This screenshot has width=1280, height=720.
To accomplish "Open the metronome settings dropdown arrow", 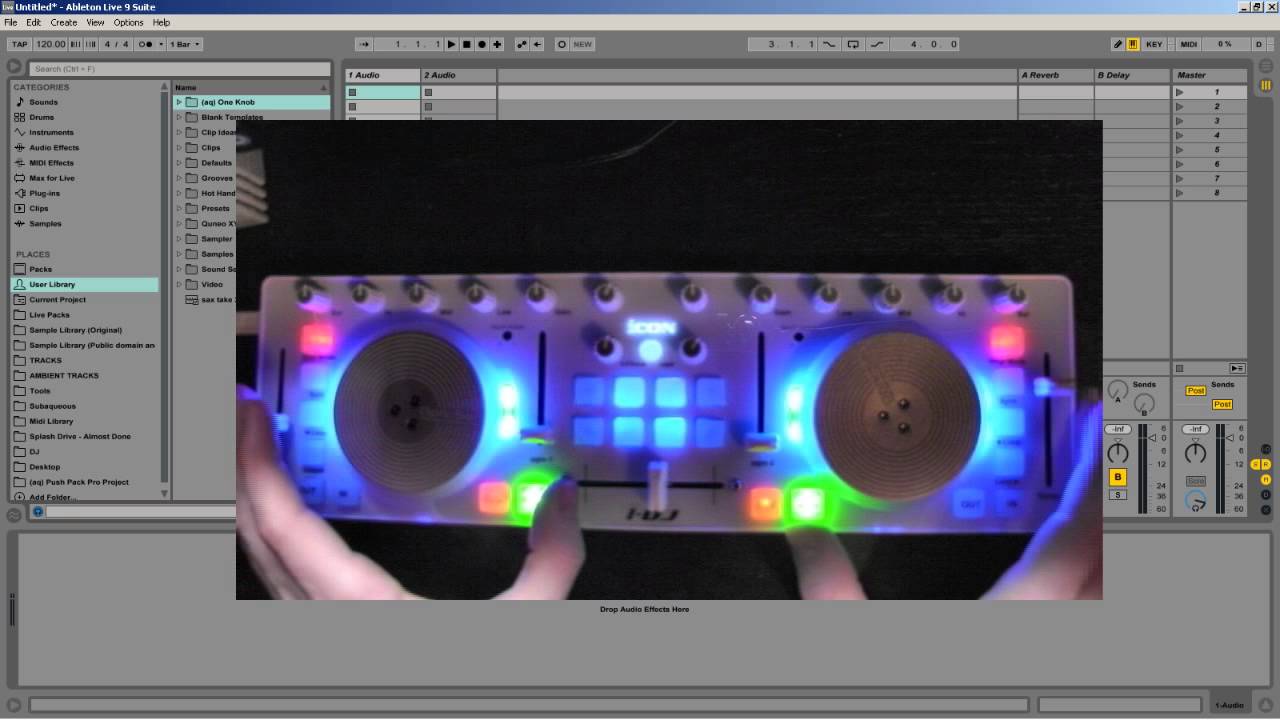I will 160,44.
